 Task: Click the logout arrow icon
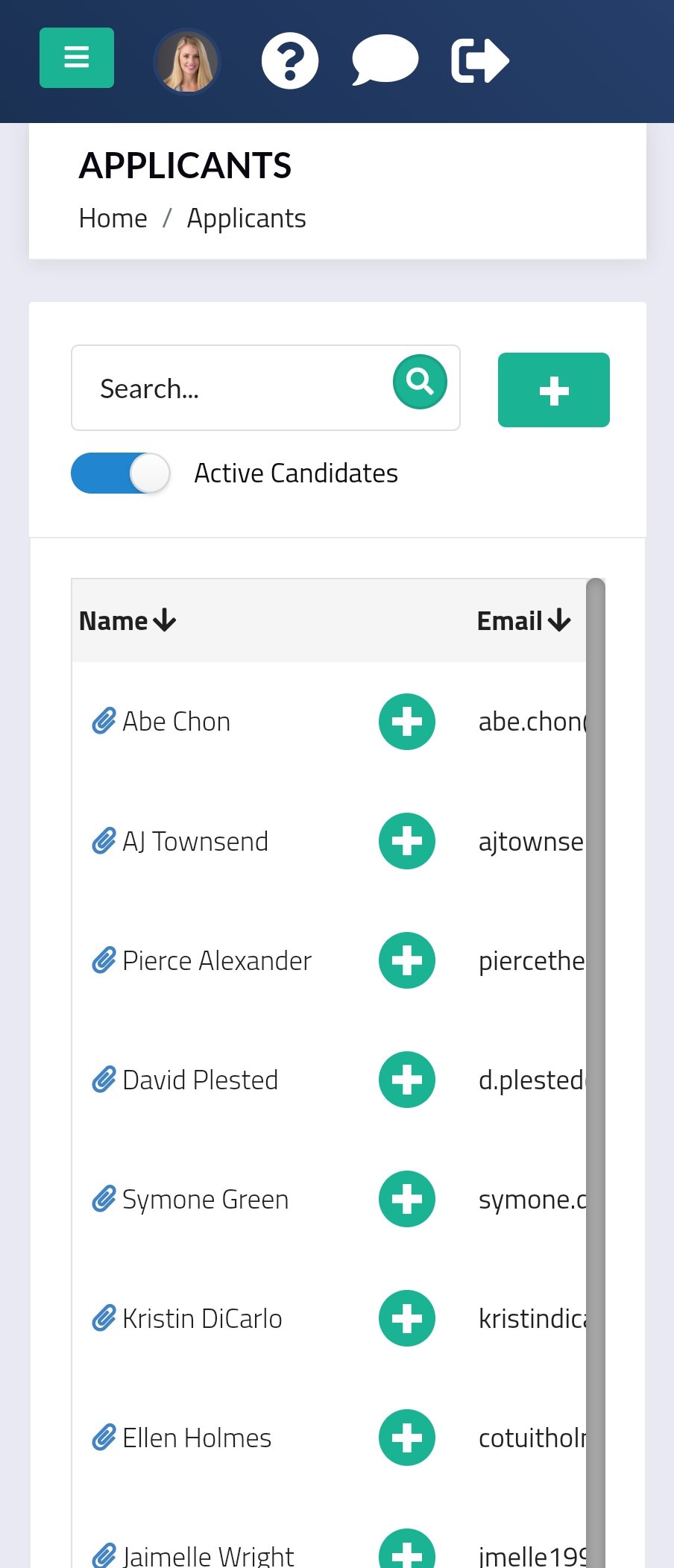pos(479,60)
